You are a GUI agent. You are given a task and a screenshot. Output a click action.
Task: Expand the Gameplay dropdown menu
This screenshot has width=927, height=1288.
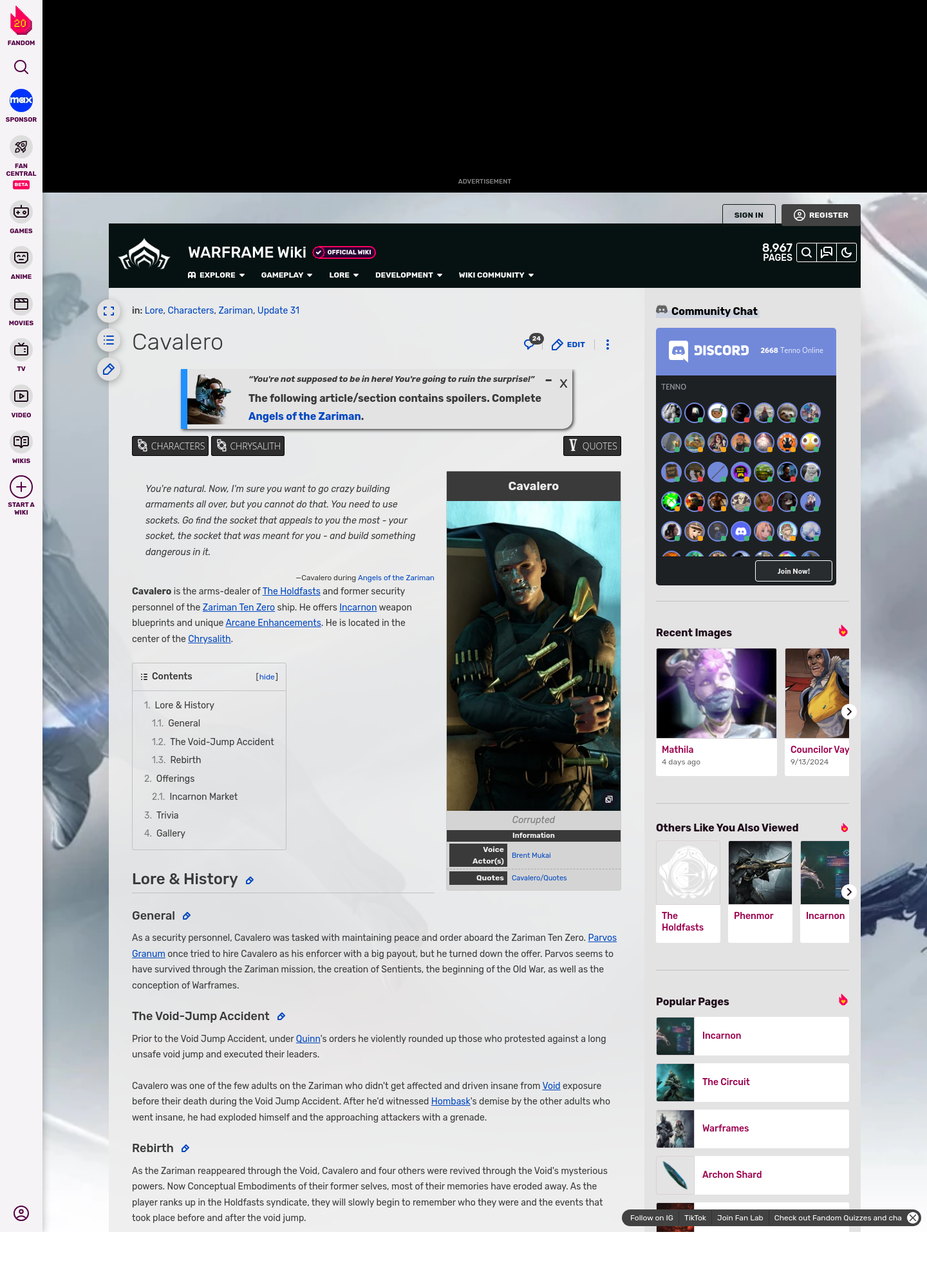286,275
